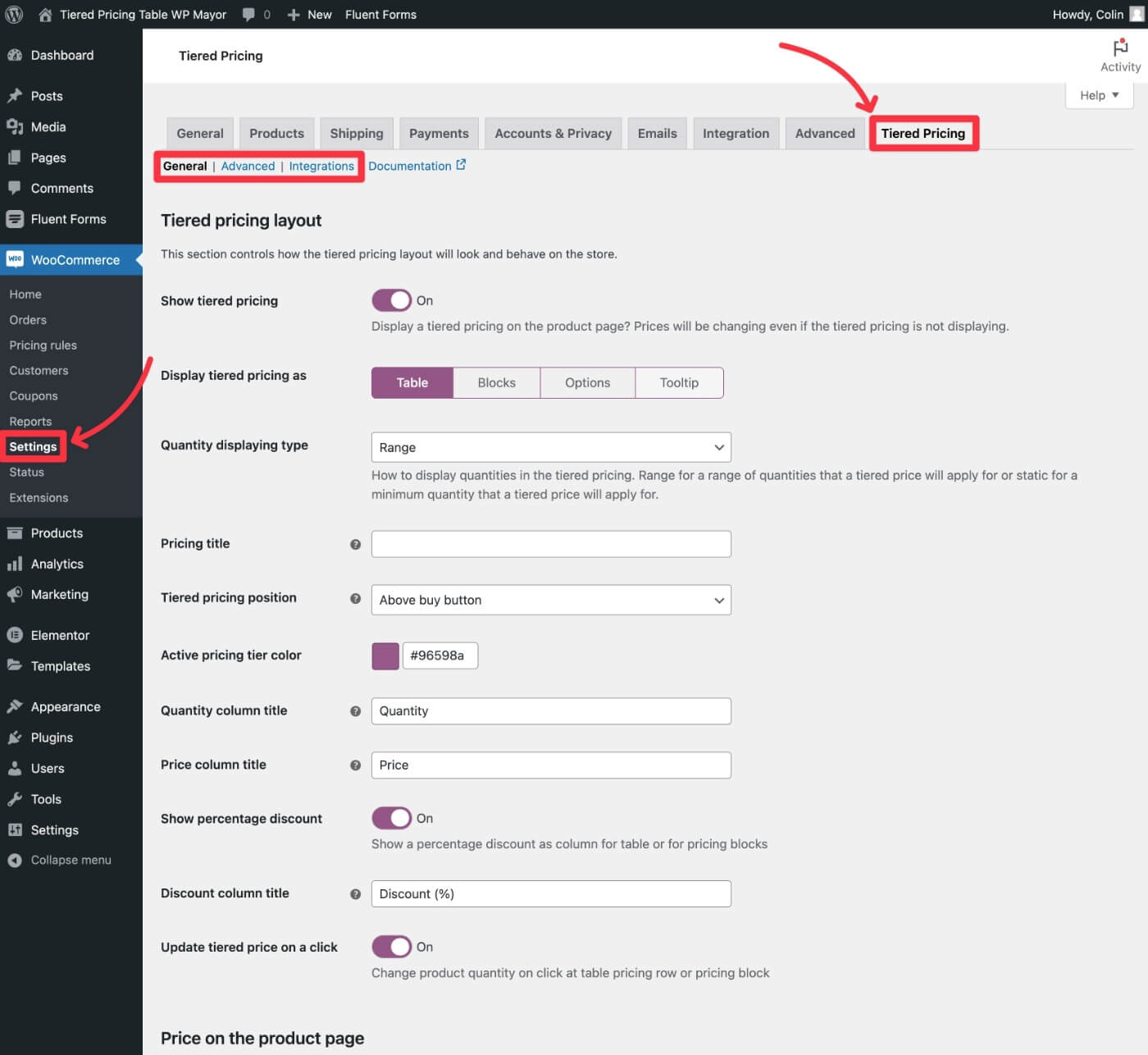
Task: Click help icon next to Tiered pricing position
Action: (x=355, y=598)
